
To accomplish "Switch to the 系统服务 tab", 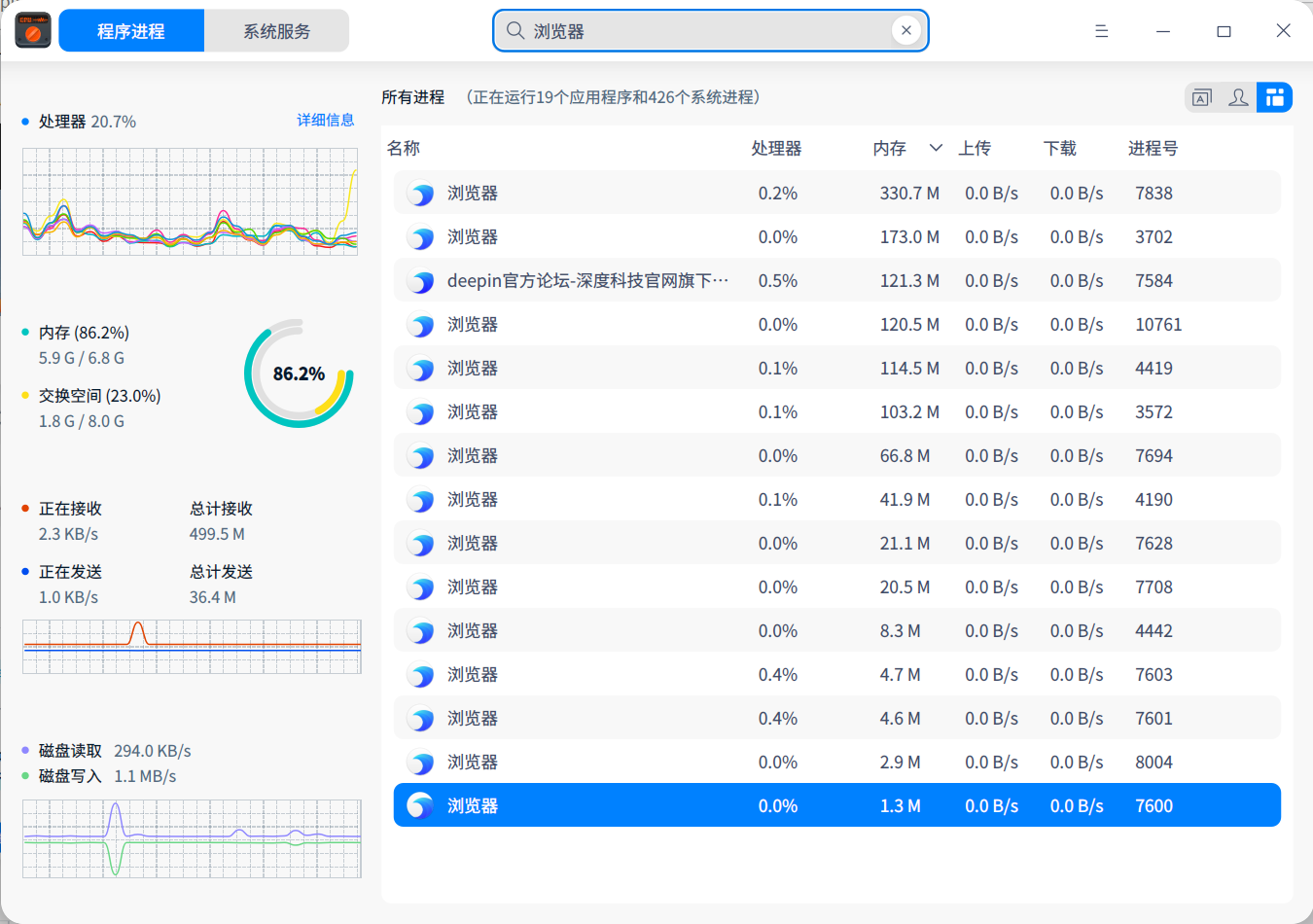I will pyautogui.click(x=276, y=30).
